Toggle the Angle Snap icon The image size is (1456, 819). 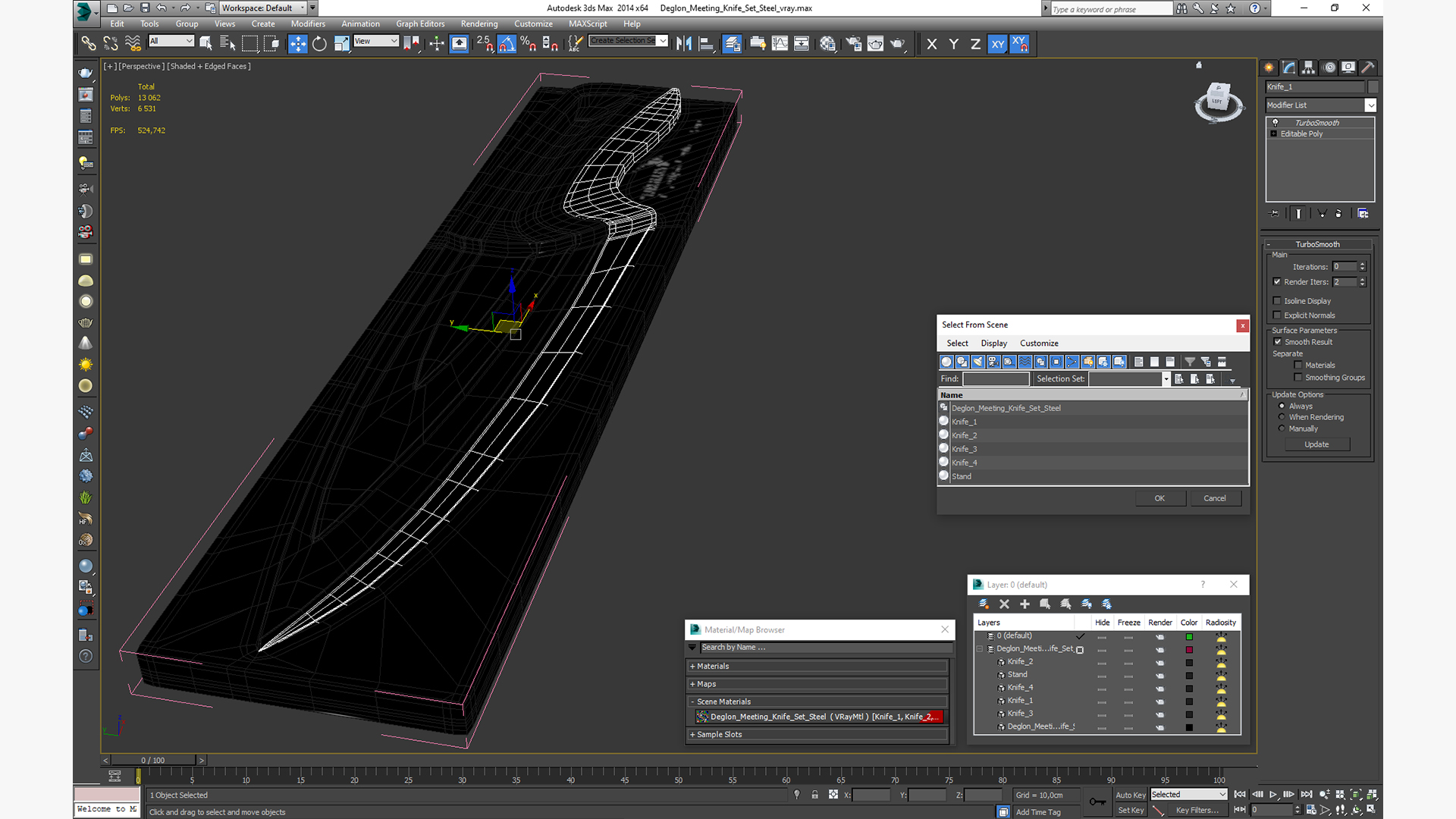pos(507,44)
